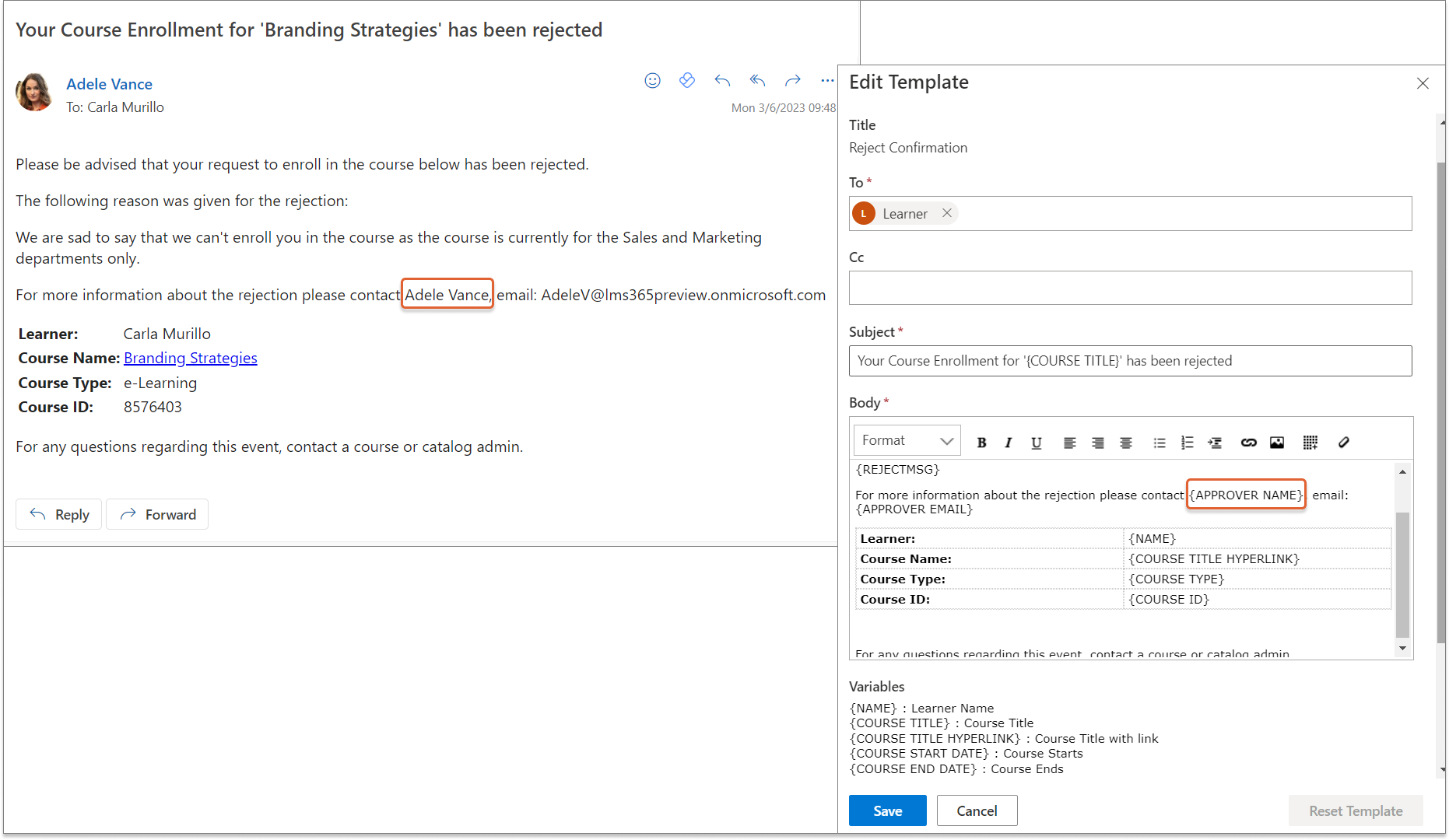The height and width of the screenshot is (840, 1449).
Task: Open the Format dropdown in body toolbar
Action: [907, 440]
